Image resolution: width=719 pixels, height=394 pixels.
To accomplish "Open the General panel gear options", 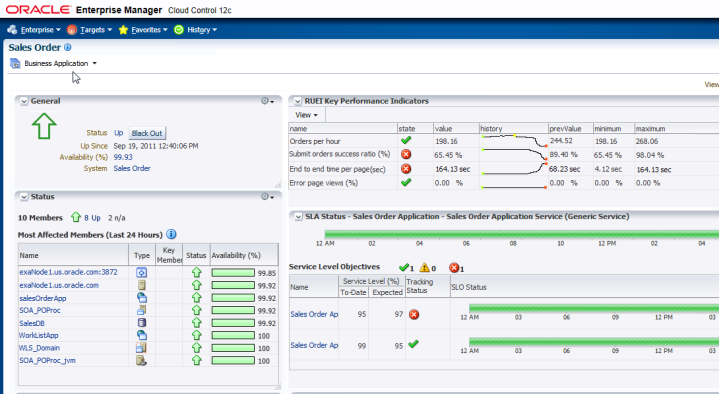I will pos(267,101).
